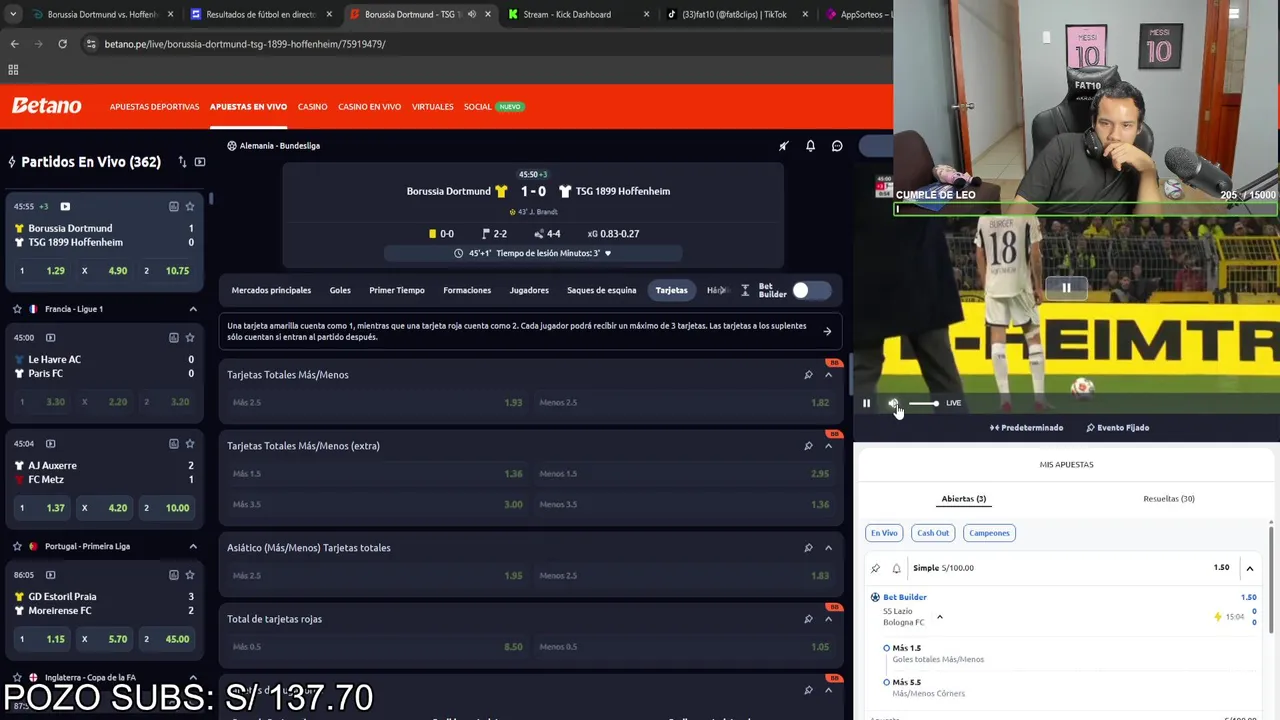Viewport: 1280px width, 720px height.
Task: Toggle the Bet Builder switch
Action: click(x=811, y=290)
